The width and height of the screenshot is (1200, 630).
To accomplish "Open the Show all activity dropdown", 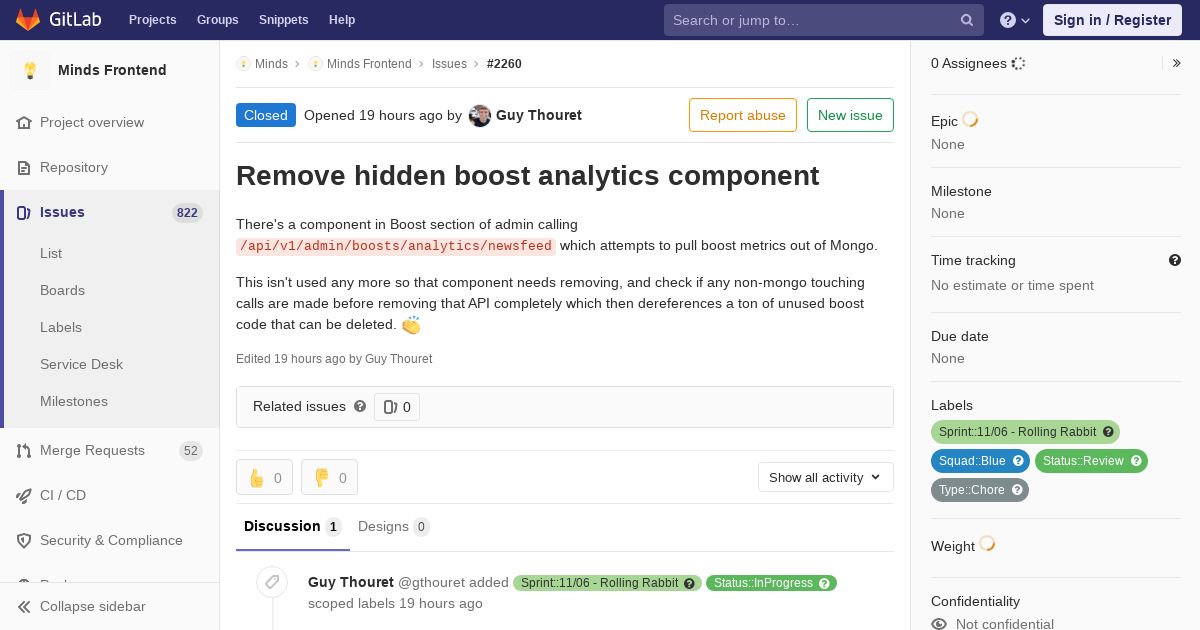I will (826, 477).
